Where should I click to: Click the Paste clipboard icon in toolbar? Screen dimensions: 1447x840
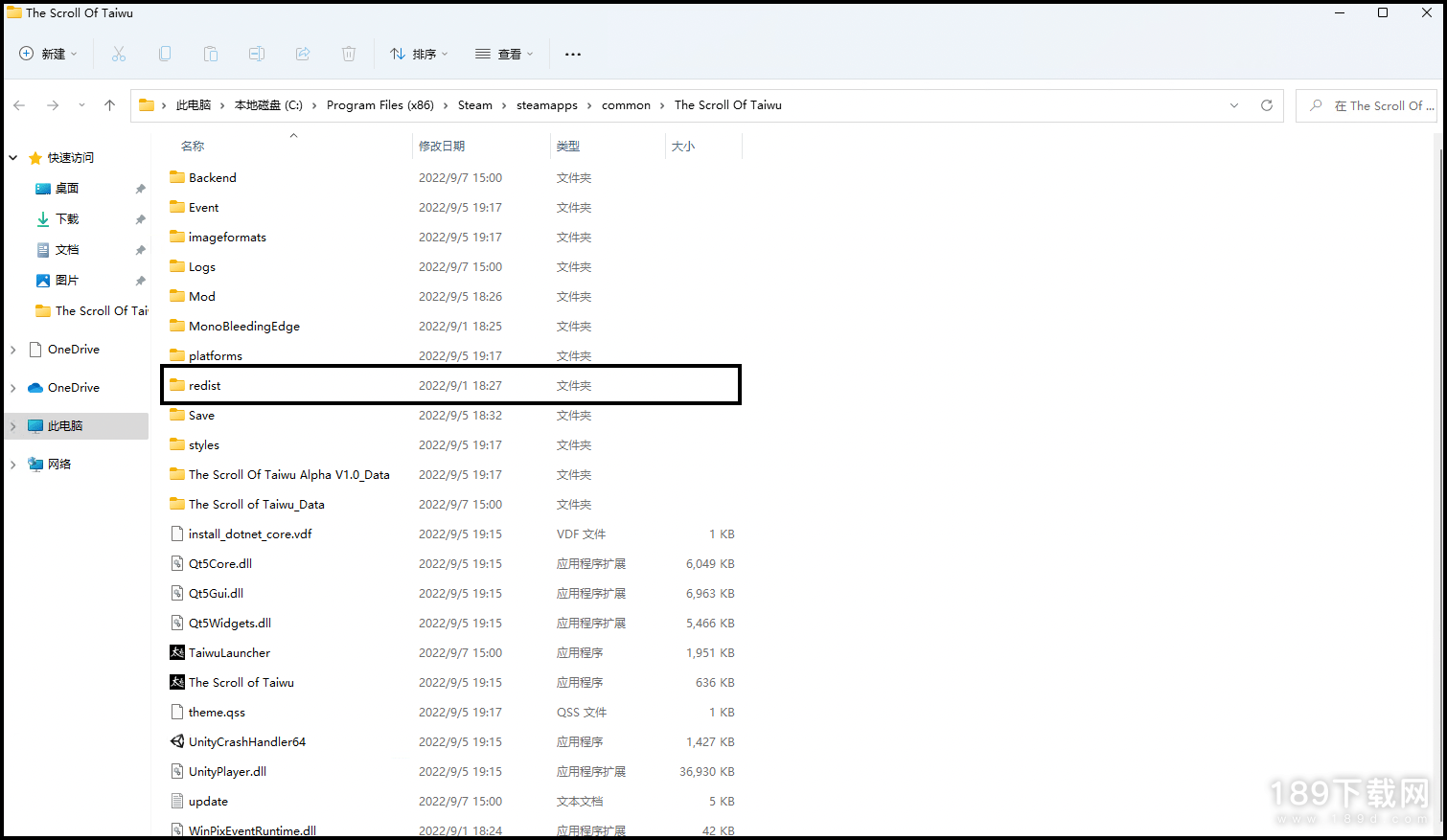point(211,54)
